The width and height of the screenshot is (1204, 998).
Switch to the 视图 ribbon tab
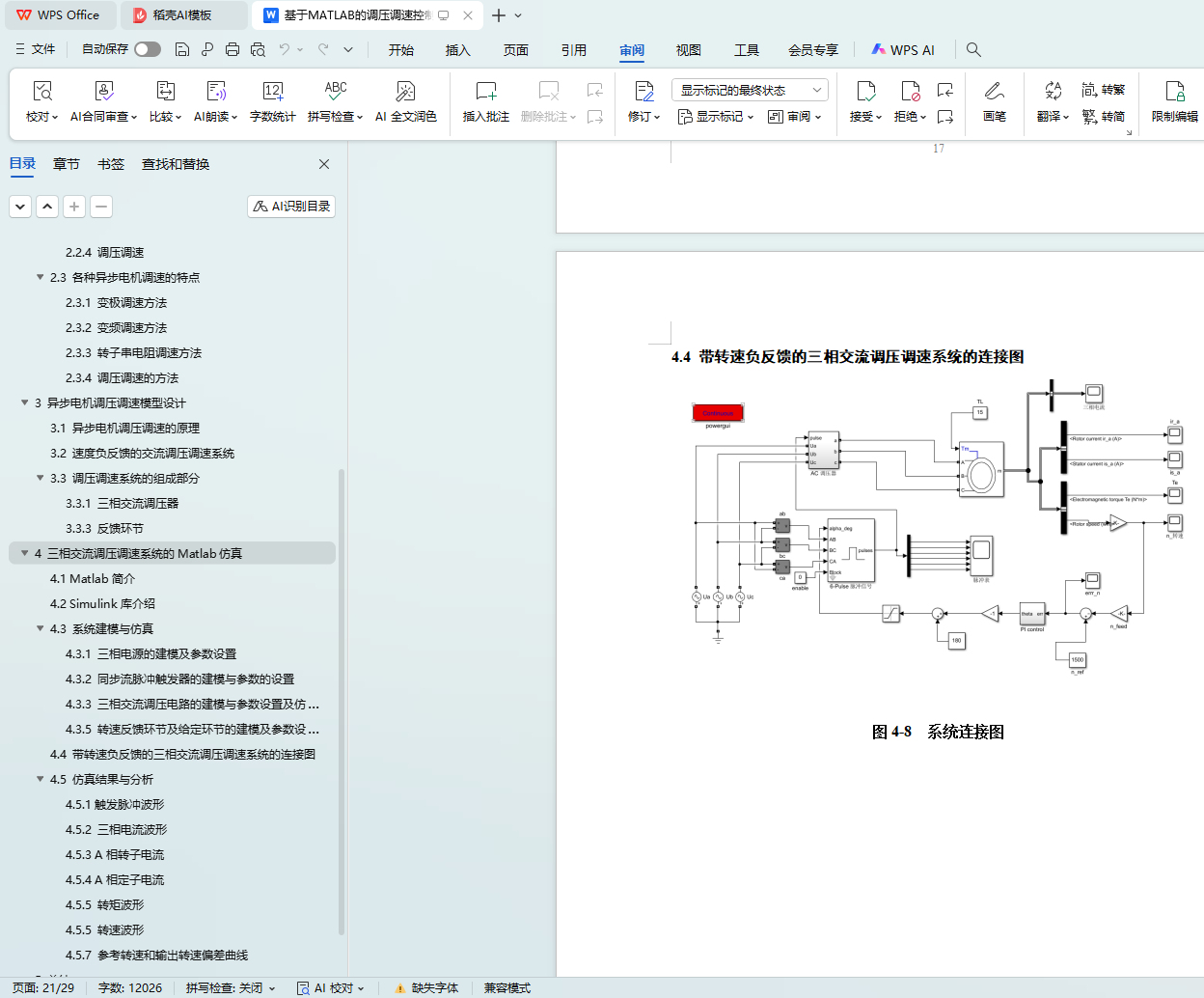[x=688, y=50]
